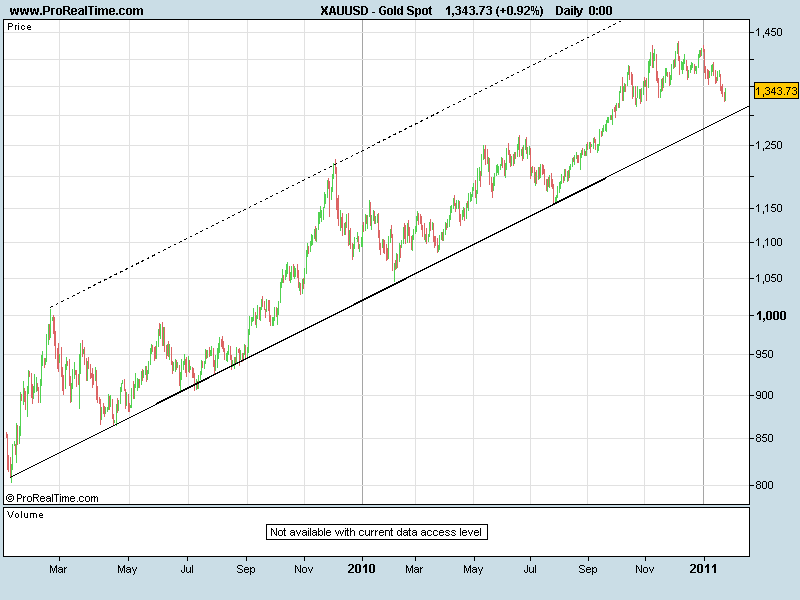Click the Jul label before 2010 on time axis
The width and height of the screenshot is (800, 600).
click(x=187, y=569)
